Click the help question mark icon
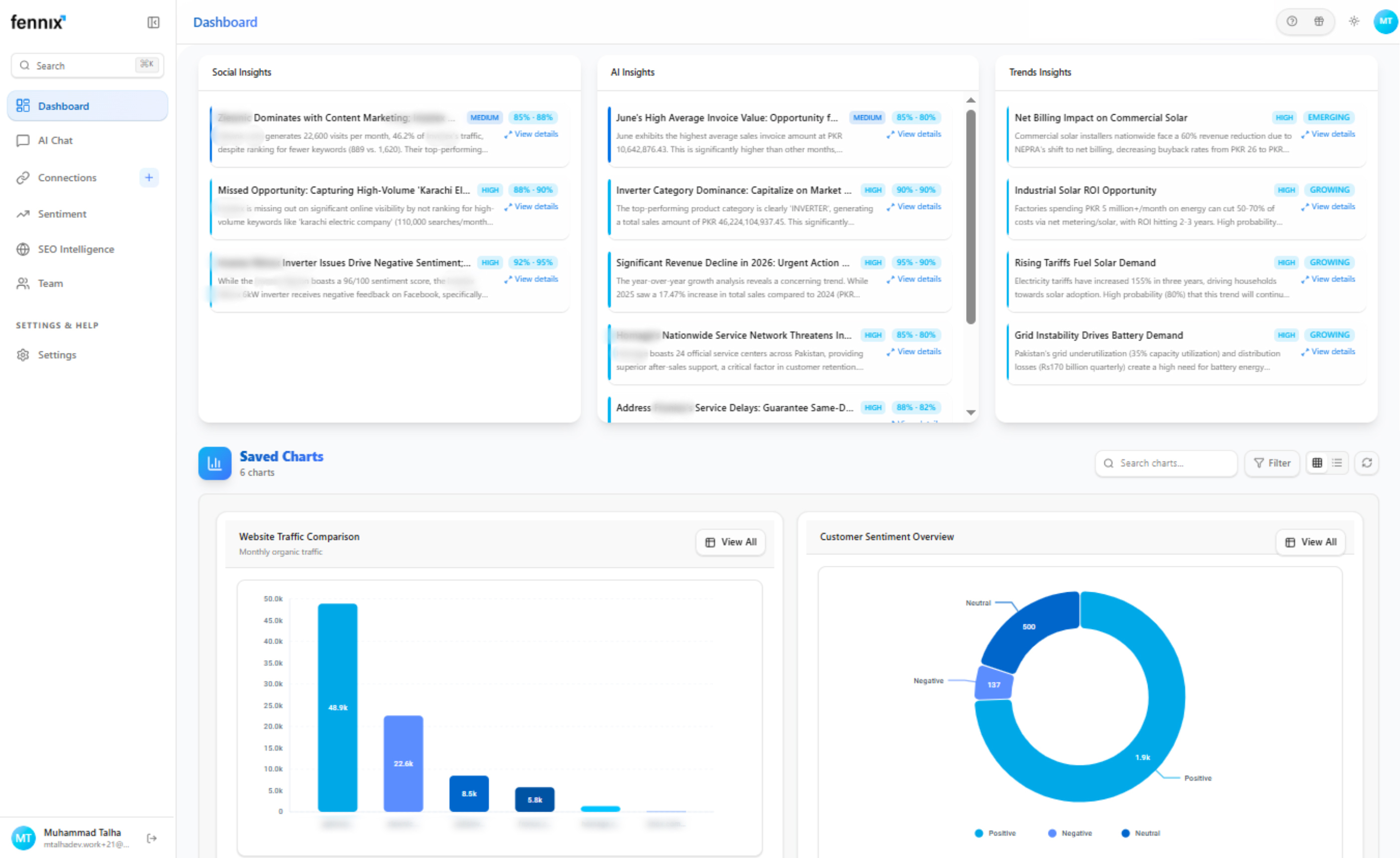 point(1291,21)
